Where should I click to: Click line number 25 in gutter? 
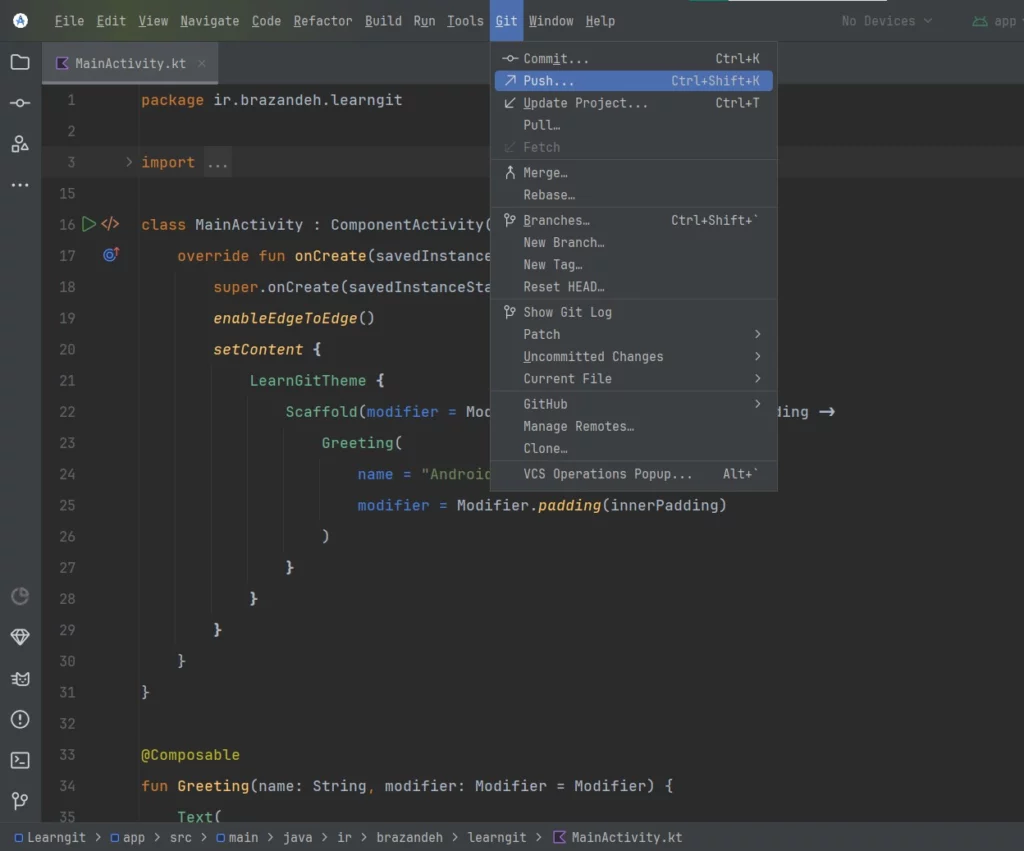coord(67,506)
